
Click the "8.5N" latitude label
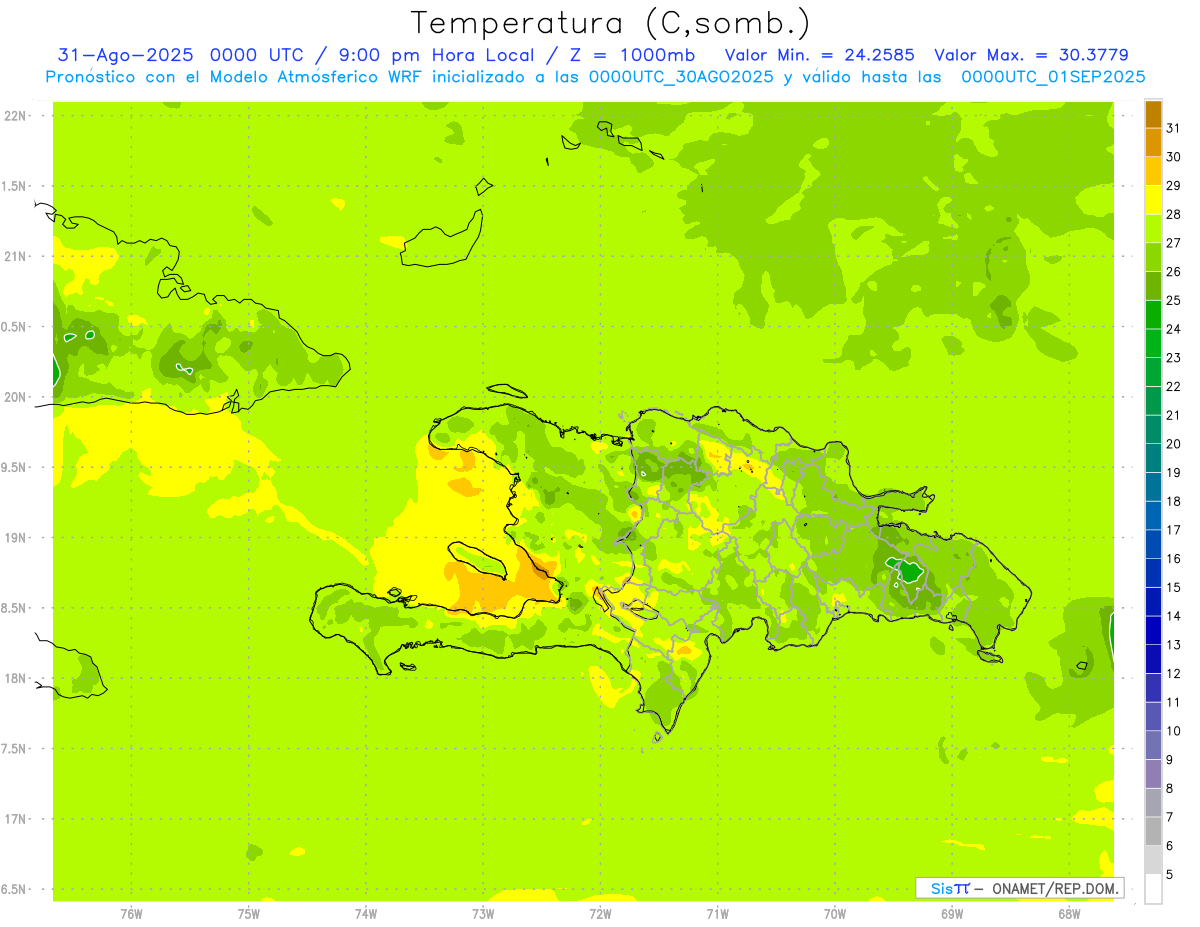pos(15,608)
